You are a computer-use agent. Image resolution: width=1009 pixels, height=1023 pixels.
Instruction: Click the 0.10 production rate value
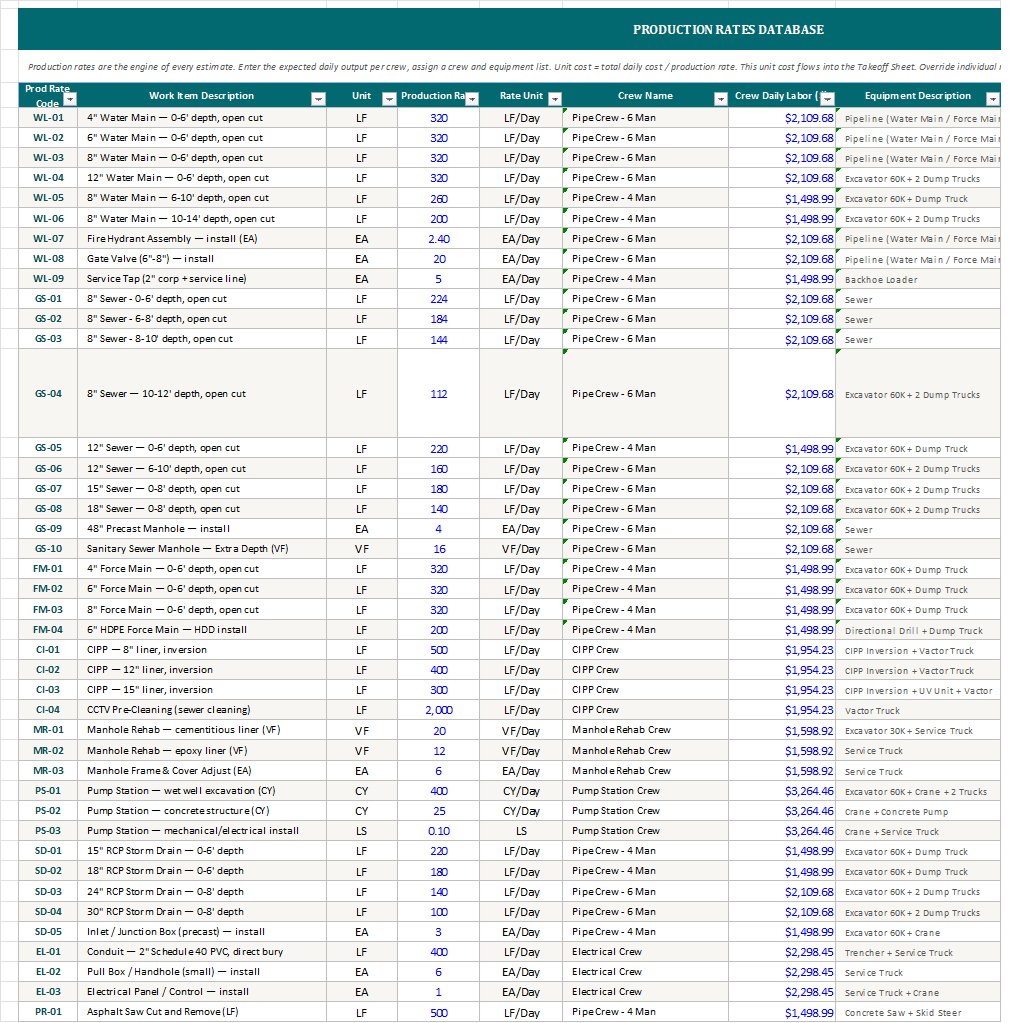(438, 831)
